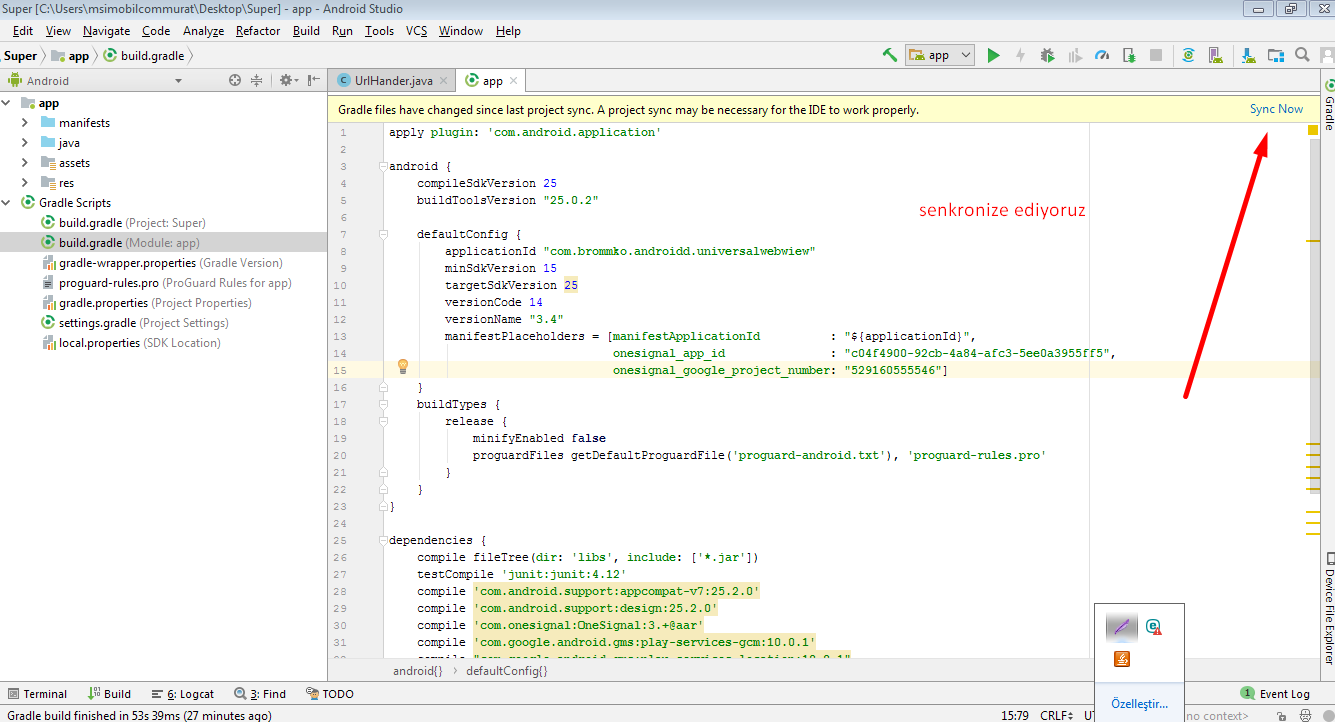Attach debugger to Android process icon

pyautogui.click(x=1129, y=55)
